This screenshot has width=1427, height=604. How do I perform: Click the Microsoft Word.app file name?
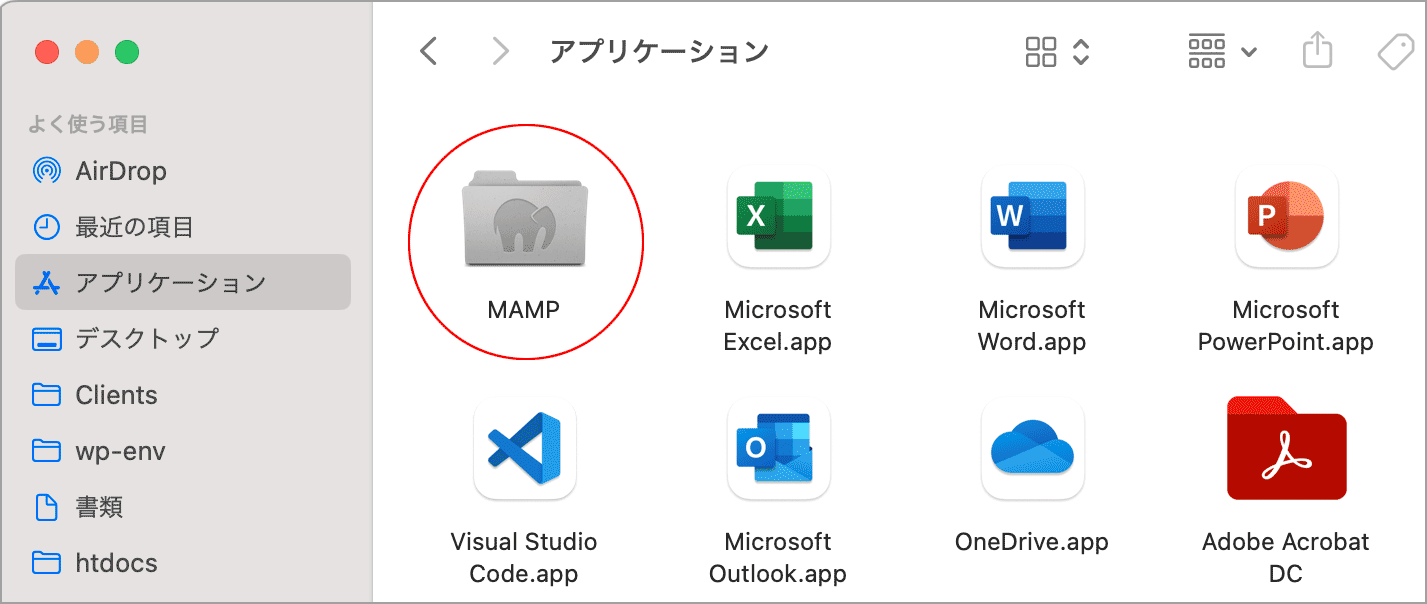1032,326
